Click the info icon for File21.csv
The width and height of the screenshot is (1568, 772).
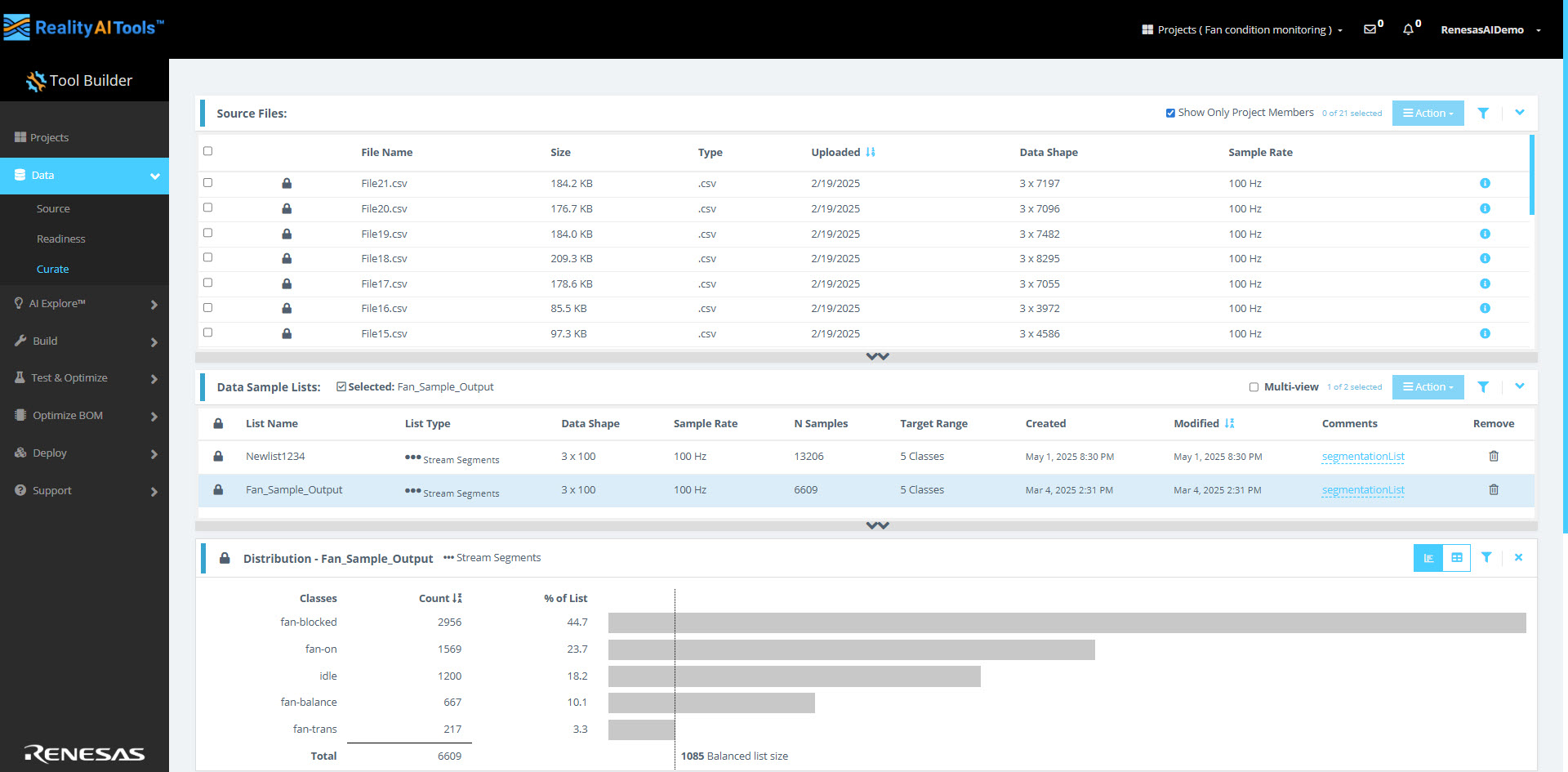1485,183
